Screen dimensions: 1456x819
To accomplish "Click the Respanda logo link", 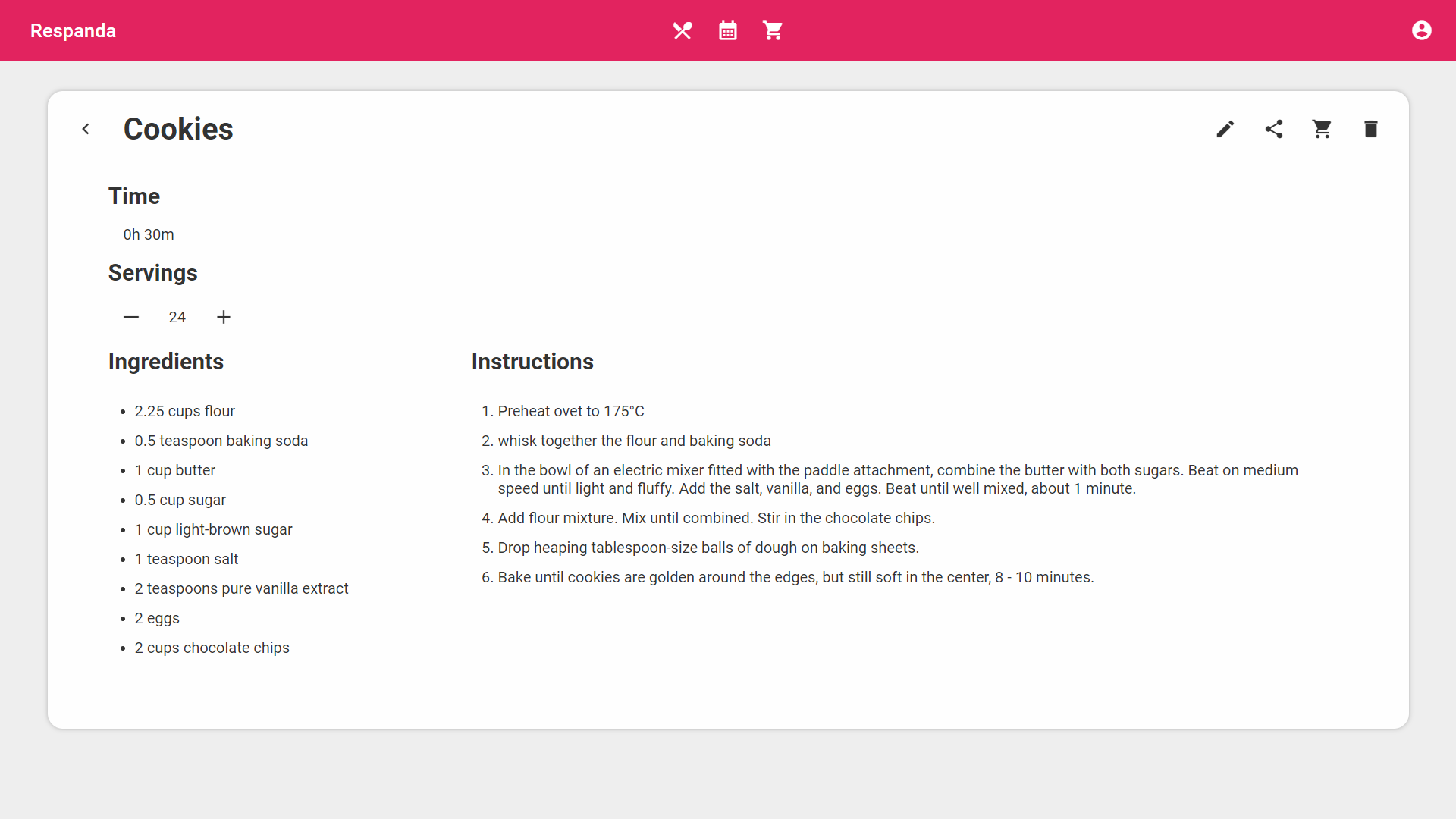I will pos(73,30).
